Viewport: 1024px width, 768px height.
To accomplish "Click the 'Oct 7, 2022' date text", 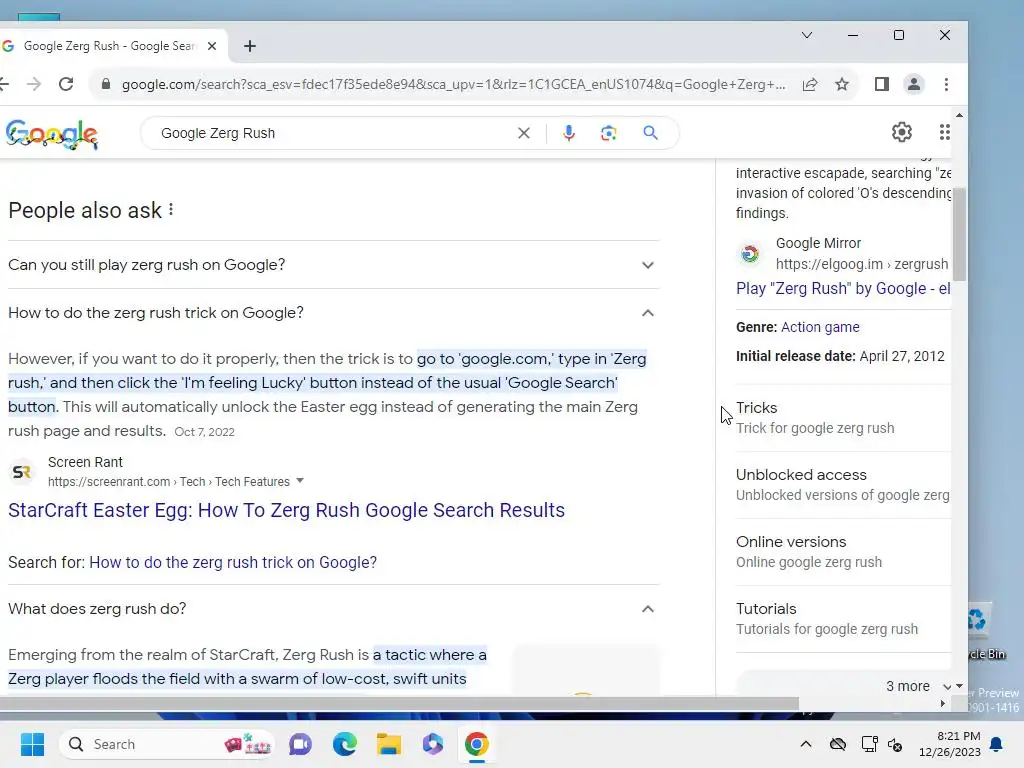I will [204, 432].
